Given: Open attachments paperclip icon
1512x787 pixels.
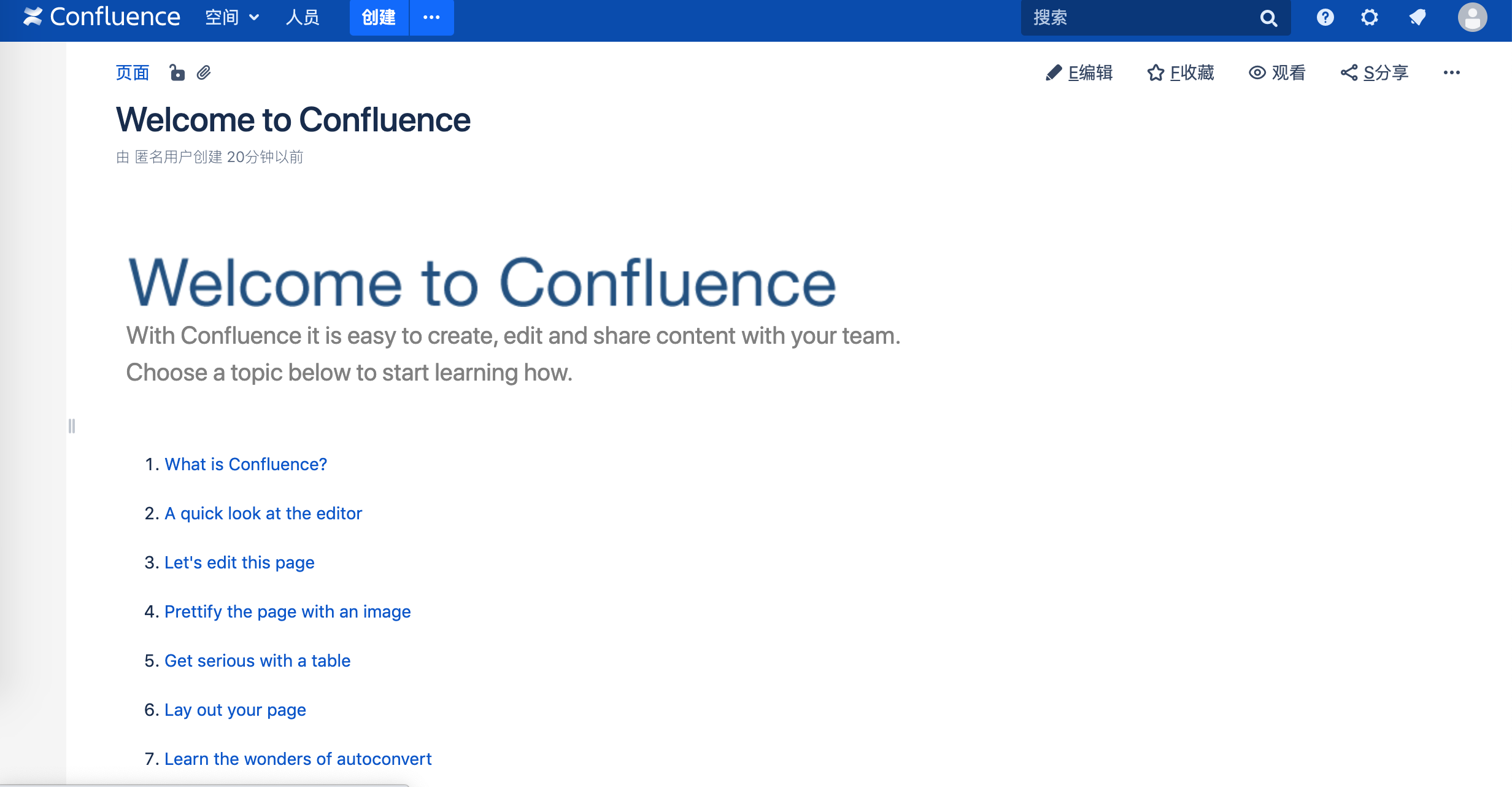Looking at the screenshot, I should 204,73.
